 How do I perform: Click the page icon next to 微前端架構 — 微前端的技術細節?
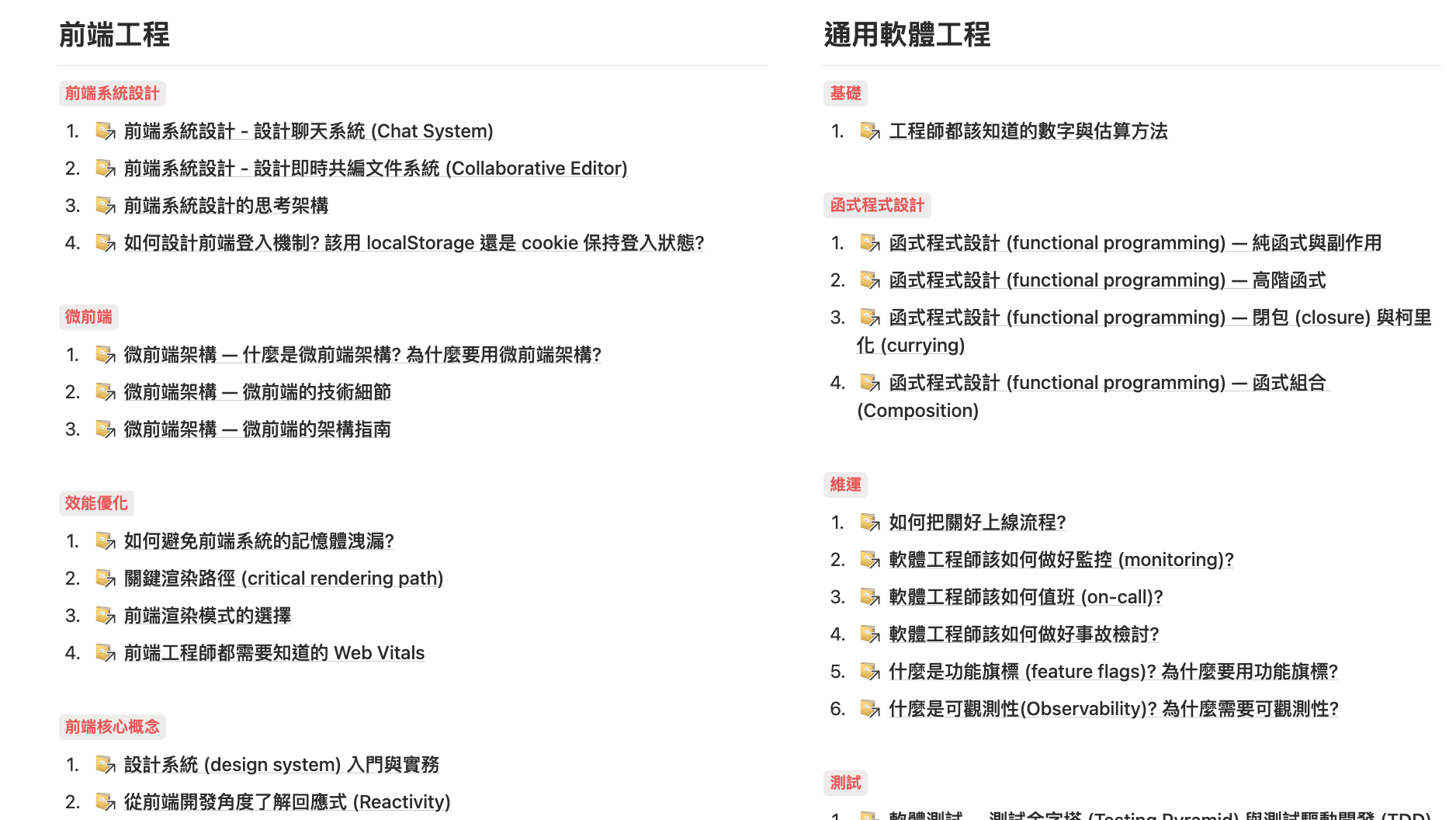(105, 392)
